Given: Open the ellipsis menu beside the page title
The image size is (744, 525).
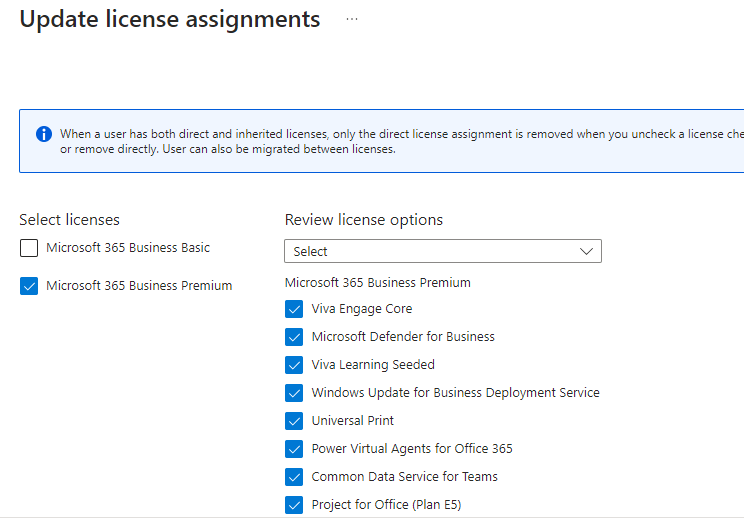Looking at the screenshot, I should click(352, 19).
